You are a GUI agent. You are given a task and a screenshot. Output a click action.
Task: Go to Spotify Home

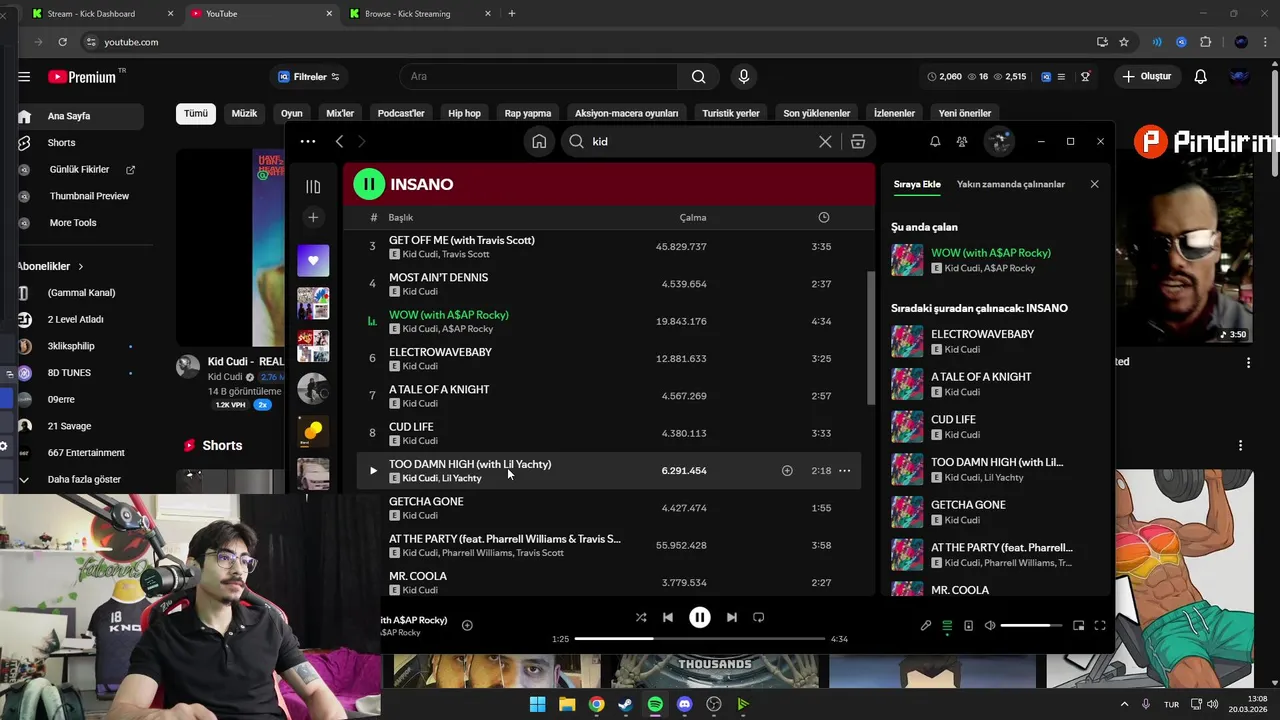tap(539, 142)
